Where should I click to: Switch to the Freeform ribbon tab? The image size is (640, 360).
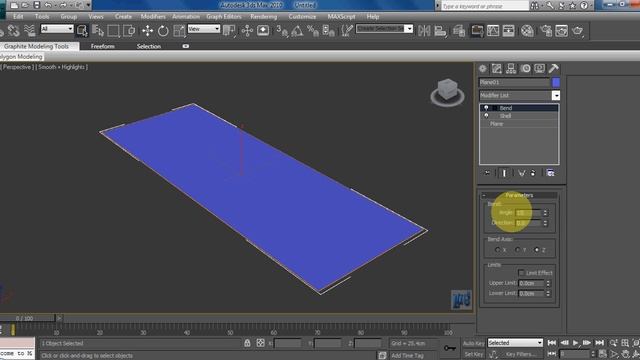pyautogui.click(x=102, y=47)
